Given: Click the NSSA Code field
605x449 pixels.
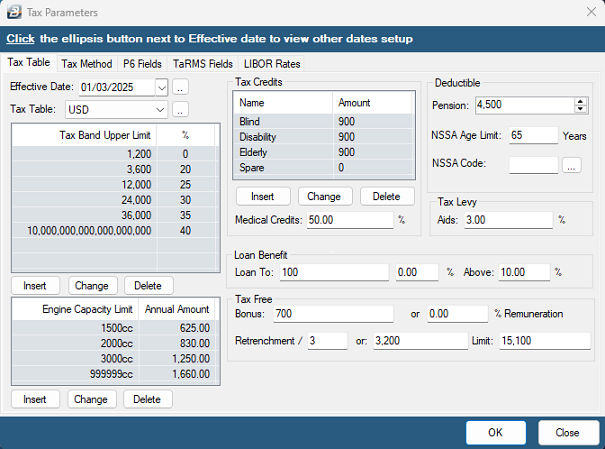Looking at the screenshot, I should (533, 165).
